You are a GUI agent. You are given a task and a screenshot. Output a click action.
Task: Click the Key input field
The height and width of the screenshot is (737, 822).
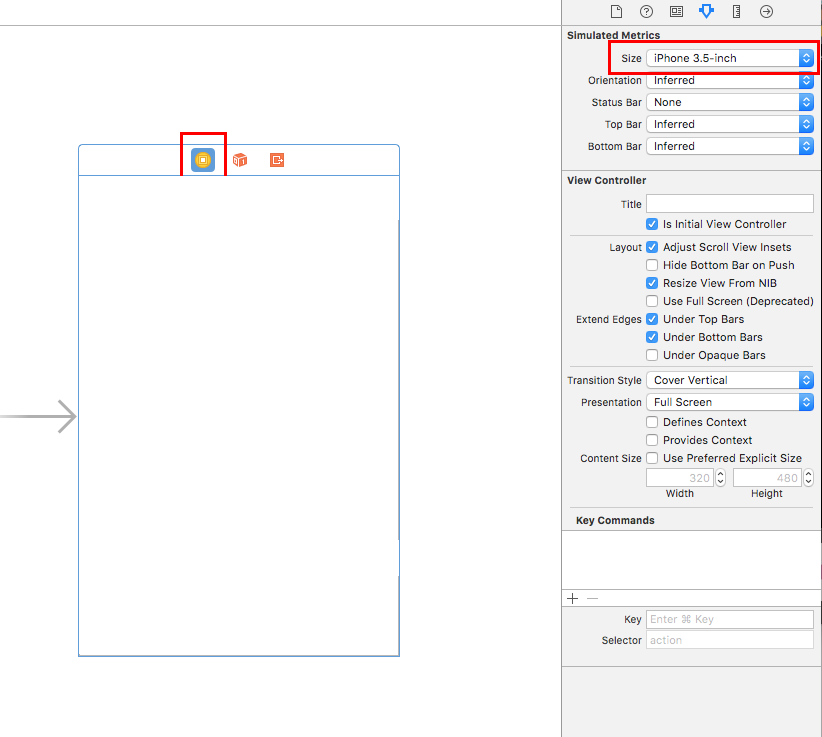point(730,620)
